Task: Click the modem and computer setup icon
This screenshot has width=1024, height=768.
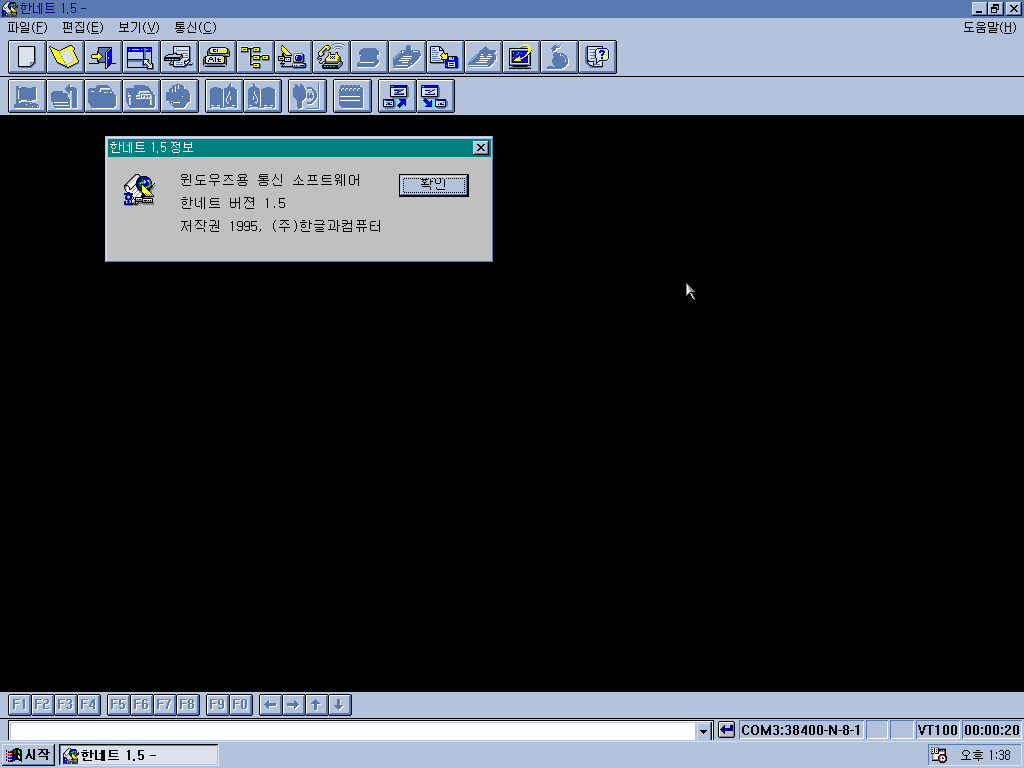Action: pyautogui.click(x=293, y=57)
